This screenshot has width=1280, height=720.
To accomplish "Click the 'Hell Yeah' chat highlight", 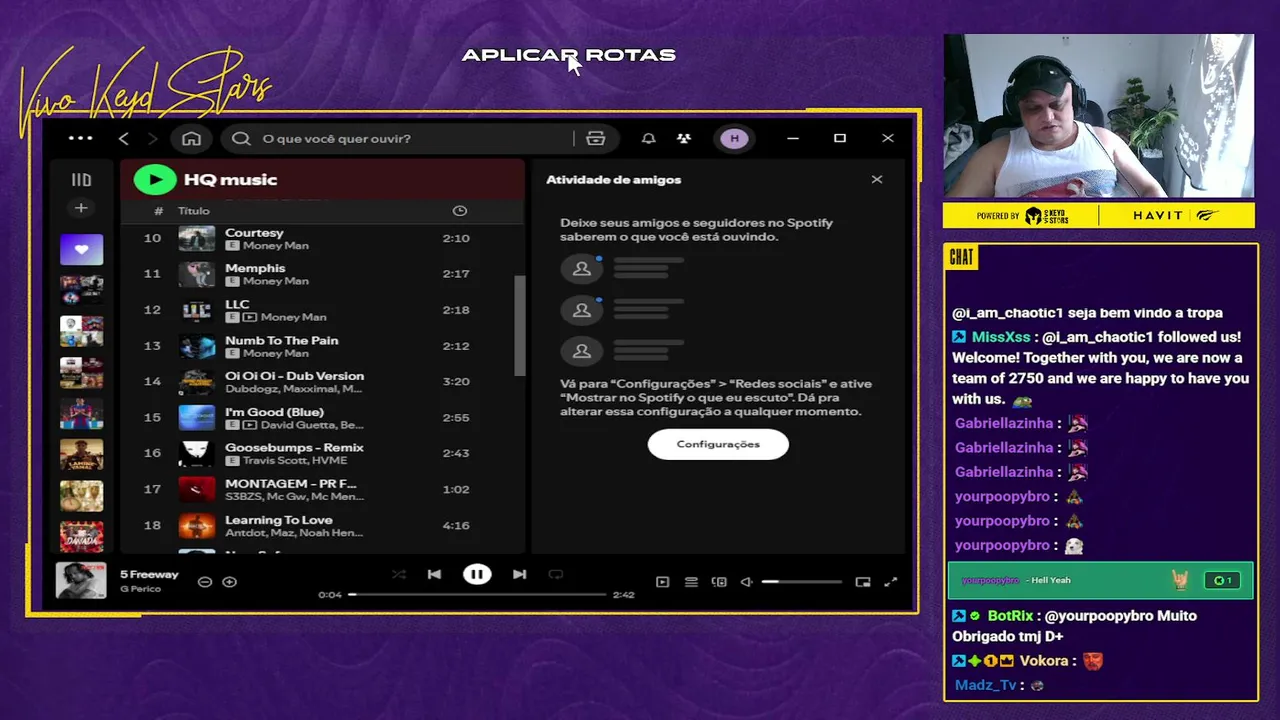I will [x=1100, y=580].
